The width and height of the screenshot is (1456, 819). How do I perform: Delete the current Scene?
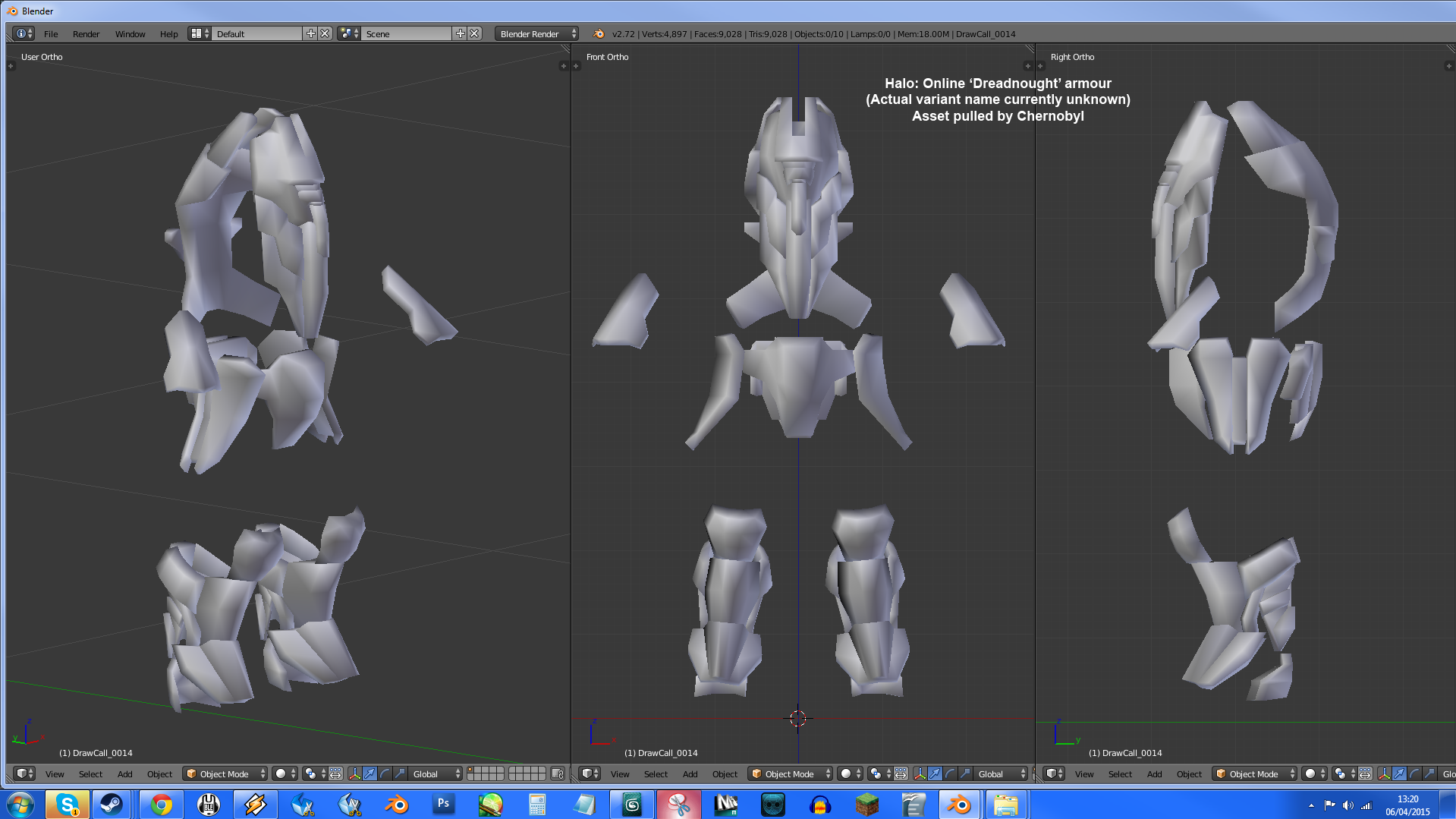coord(474,33)
